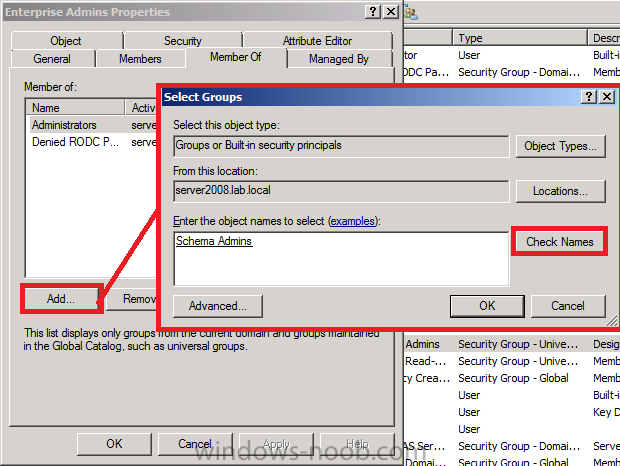Screen dimensions: 620x466
Task: Click OK in Enterprise Admins Properties
Action: click(114, 443)
